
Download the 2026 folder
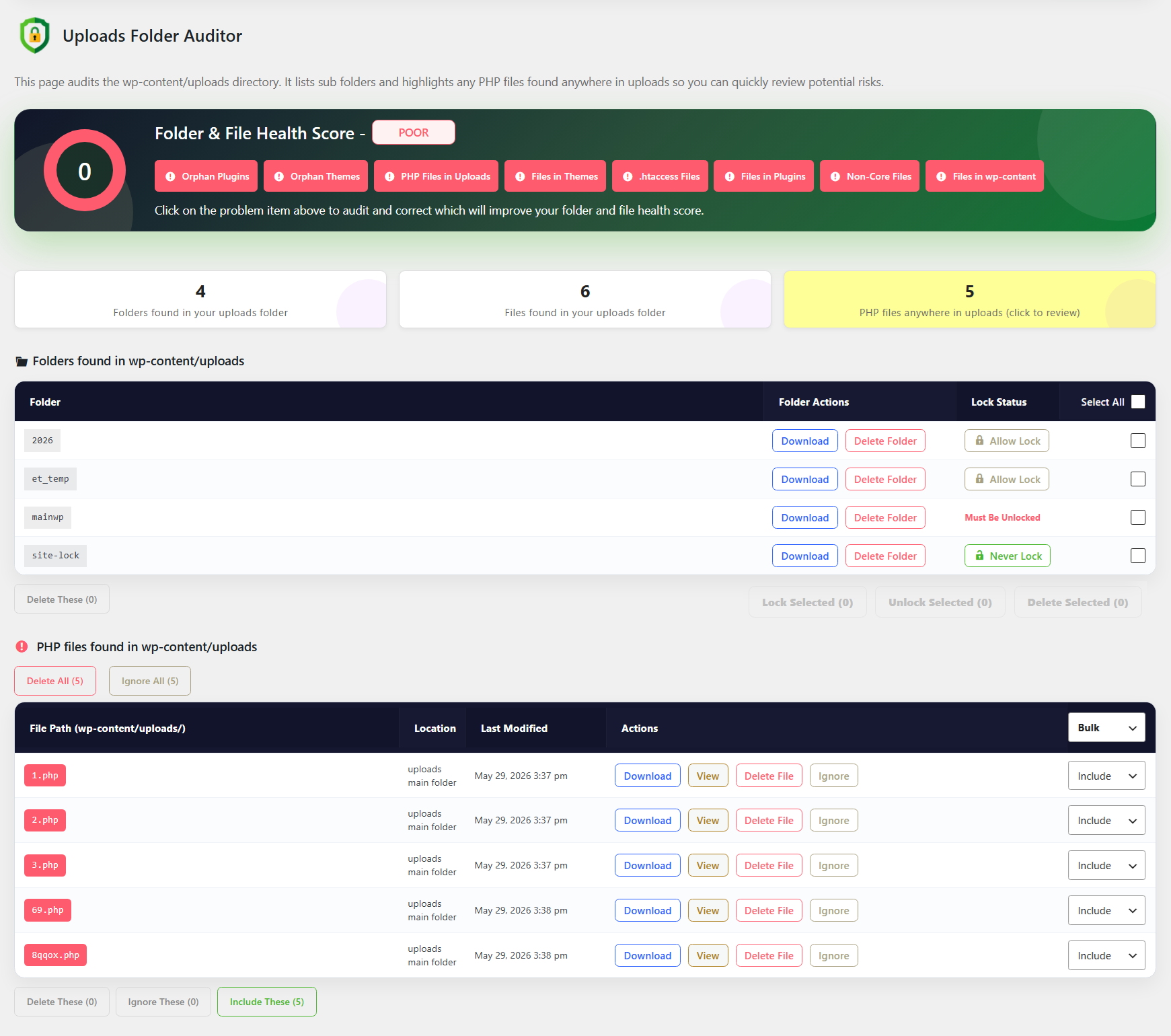pos(805,441)
